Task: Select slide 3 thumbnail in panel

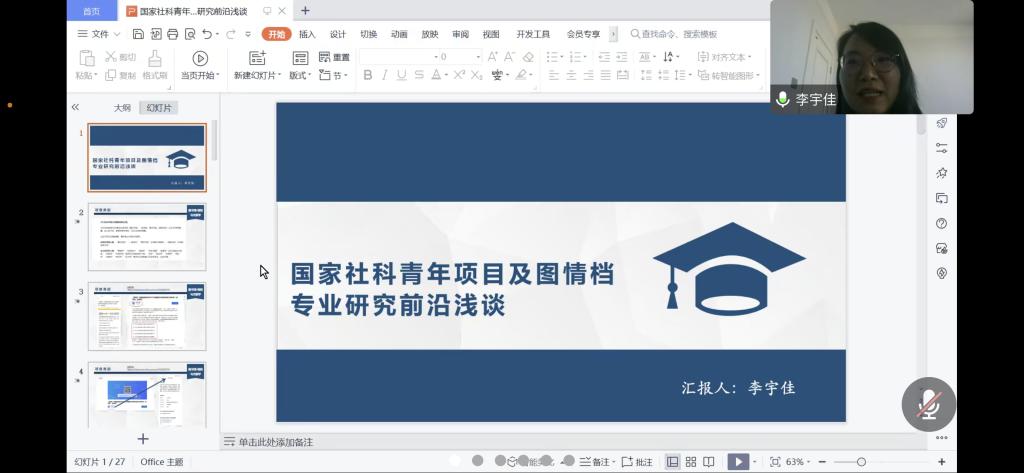Action: coord(147,315)
